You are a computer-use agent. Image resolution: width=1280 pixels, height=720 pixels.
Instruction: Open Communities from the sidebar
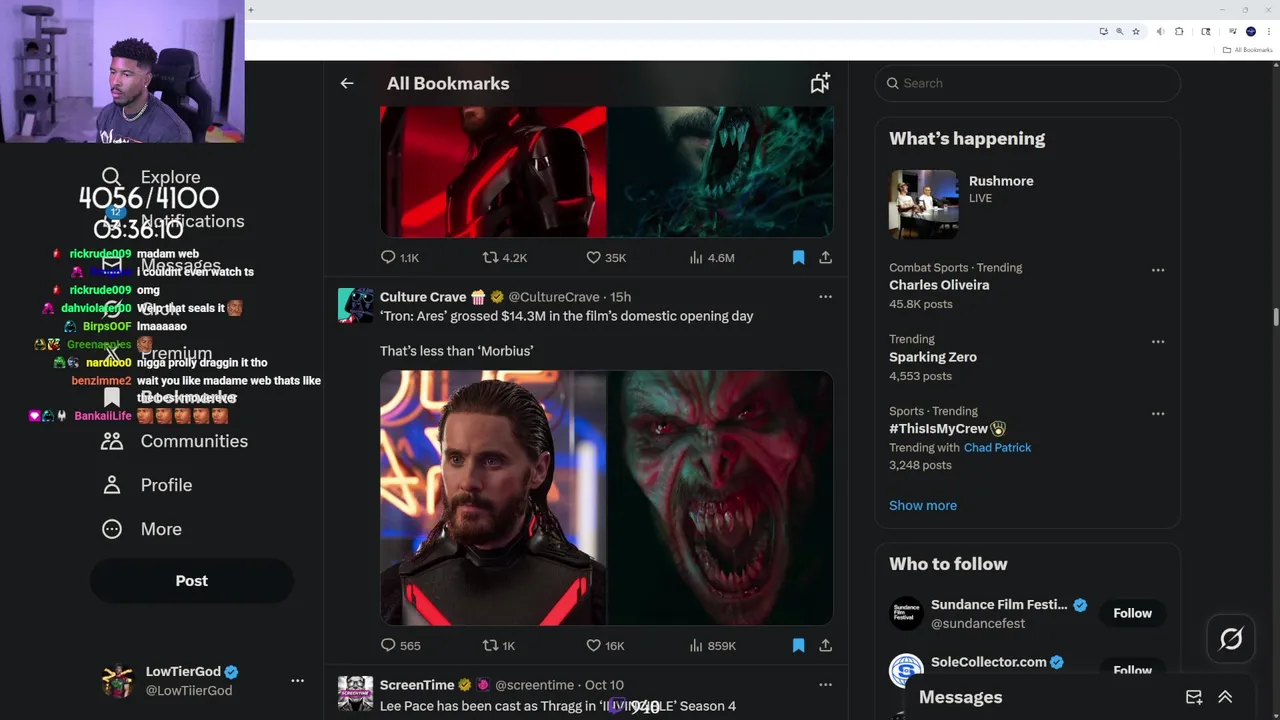(175, 441)
